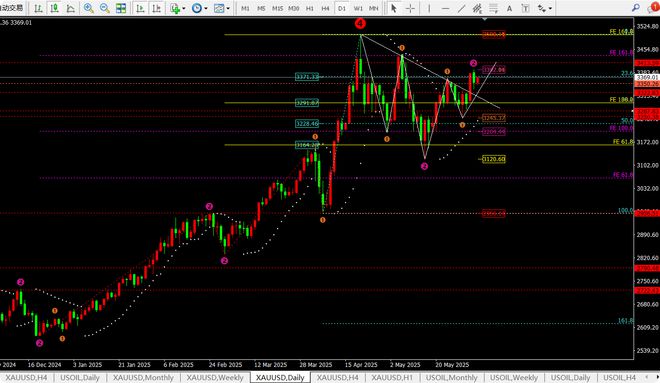The height and width of the screenshot is (383, 660).
Task: Click the auto trading button
Action: [12, 8]
